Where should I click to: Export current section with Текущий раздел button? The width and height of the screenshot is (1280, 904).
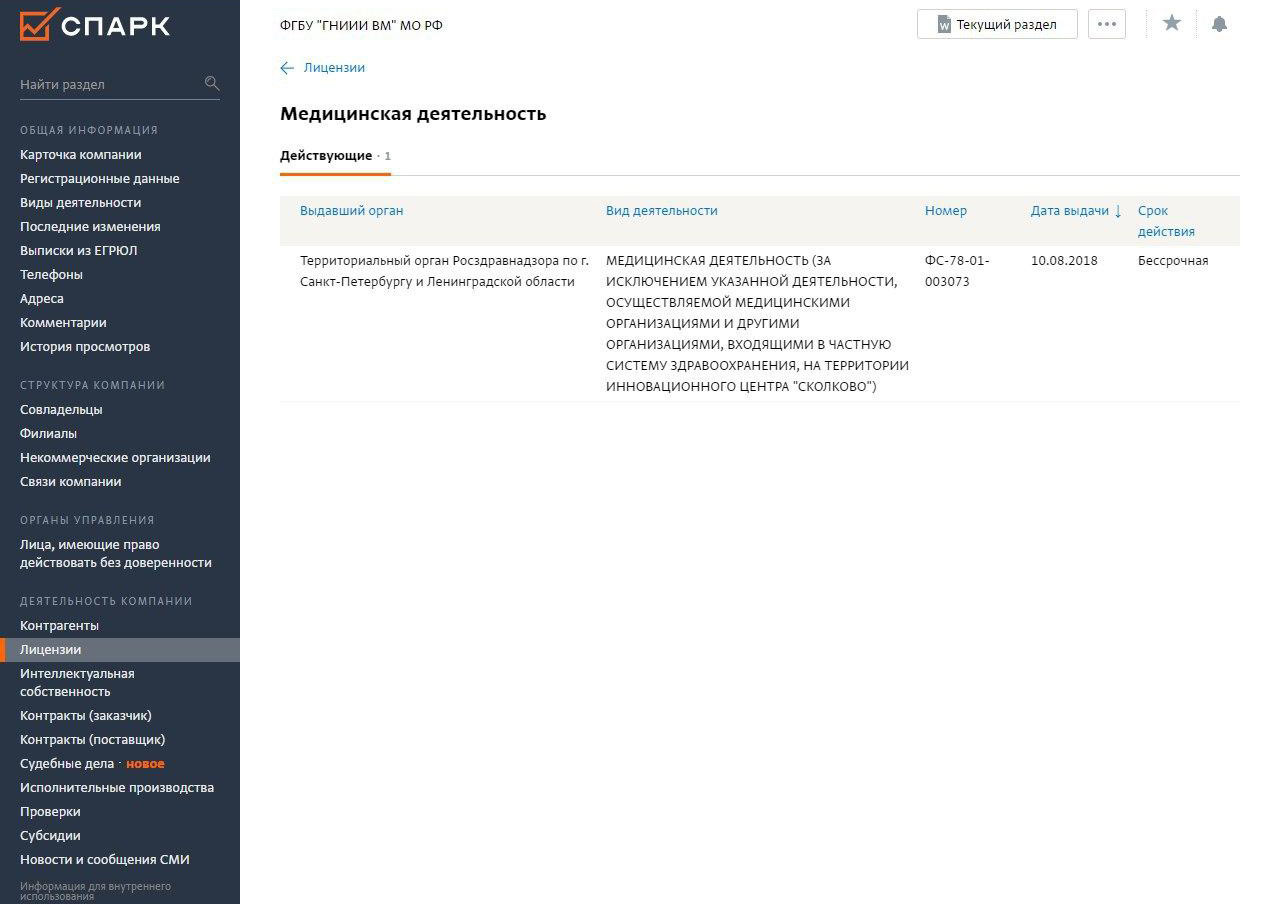point(997,24)
